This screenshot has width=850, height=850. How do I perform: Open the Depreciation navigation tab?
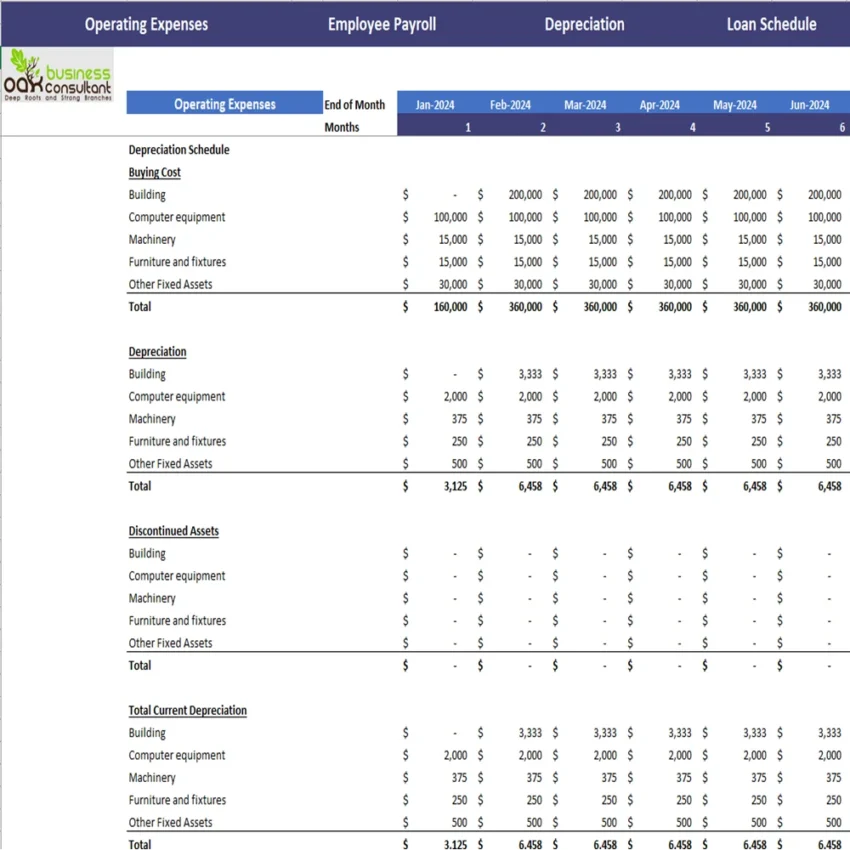[x=584, y=24]
